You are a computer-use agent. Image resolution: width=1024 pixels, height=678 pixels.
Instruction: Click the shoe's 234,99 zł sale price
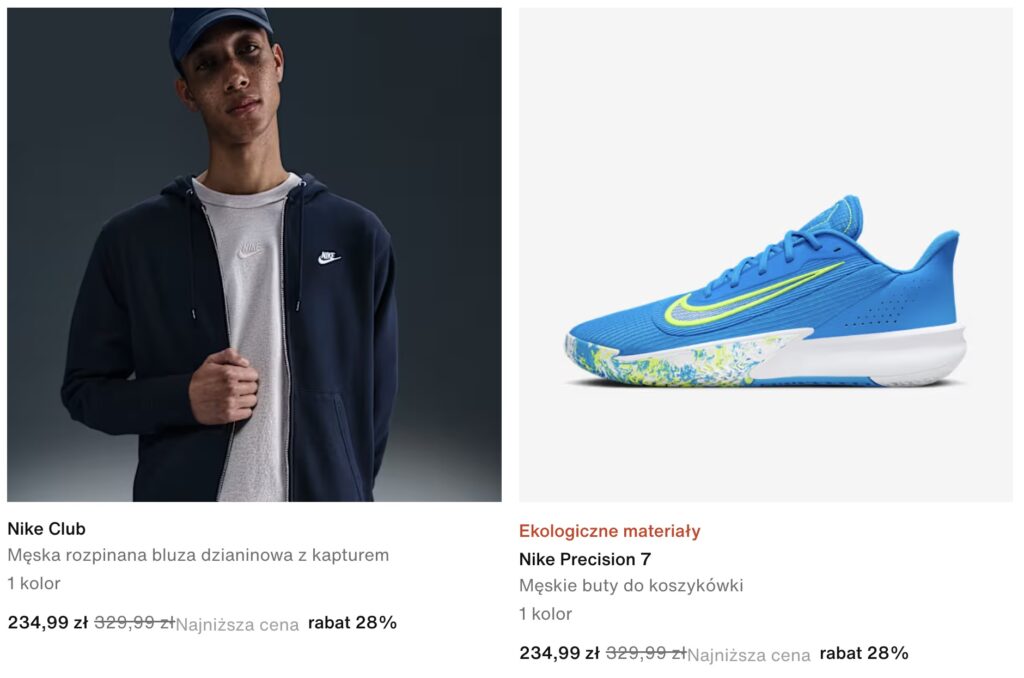click(559, 653)
